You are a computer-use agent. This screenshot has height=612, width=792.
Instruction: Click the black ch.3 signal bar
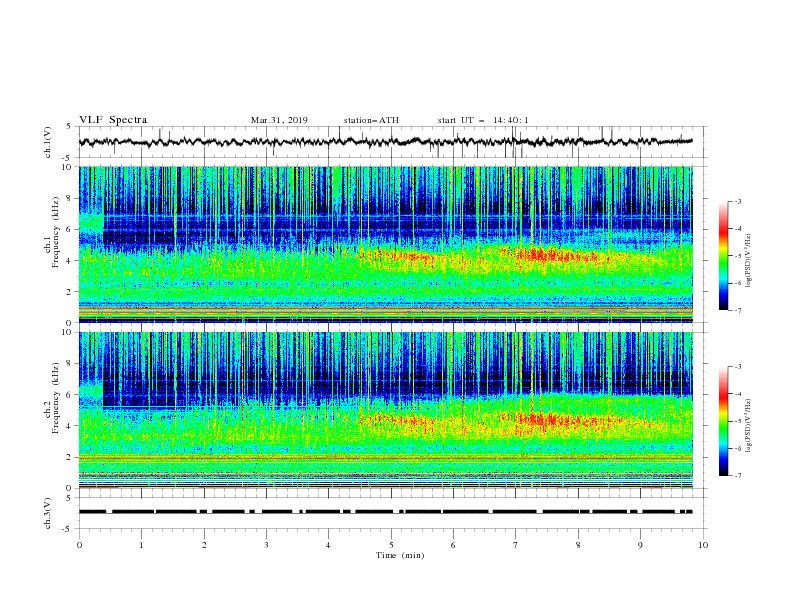(x=386, y=512)
